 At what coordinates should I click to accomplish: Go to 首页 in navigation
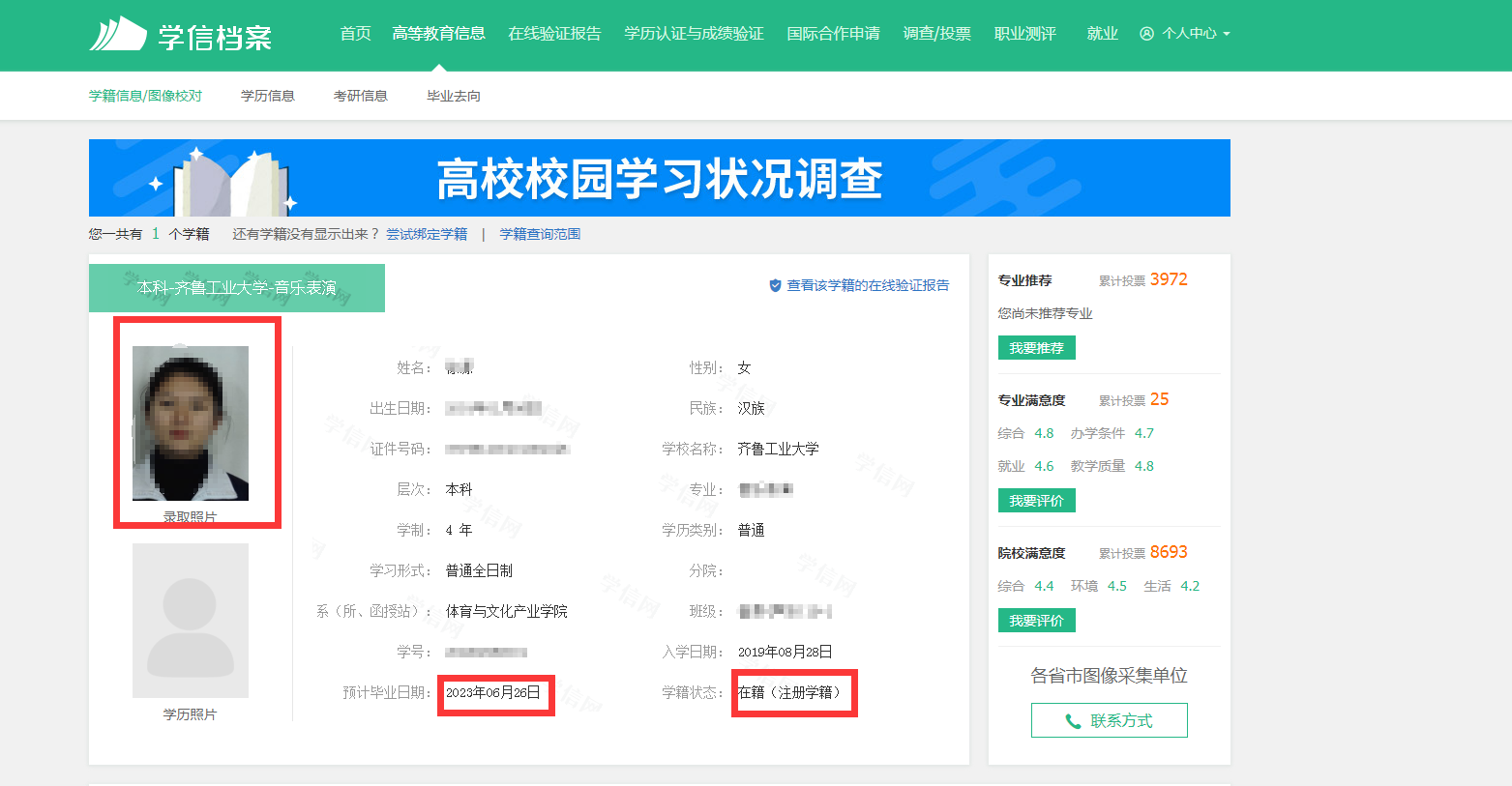(356, 34)
